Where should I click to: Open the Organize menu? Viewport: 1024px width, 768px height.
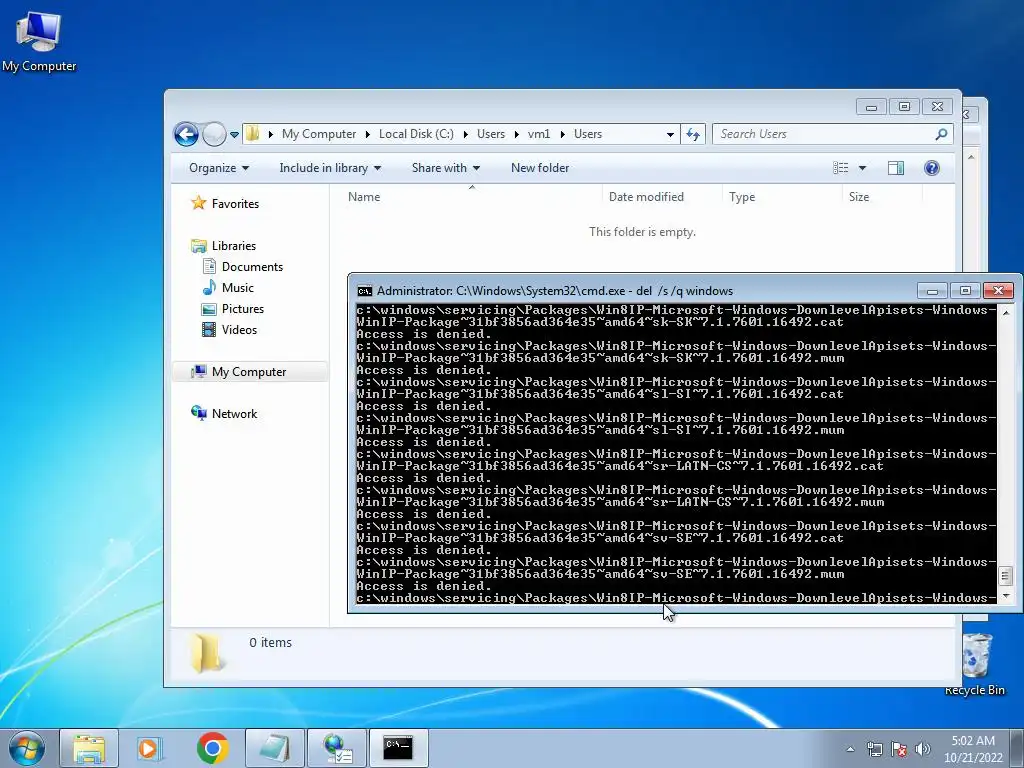pos(219,168)
